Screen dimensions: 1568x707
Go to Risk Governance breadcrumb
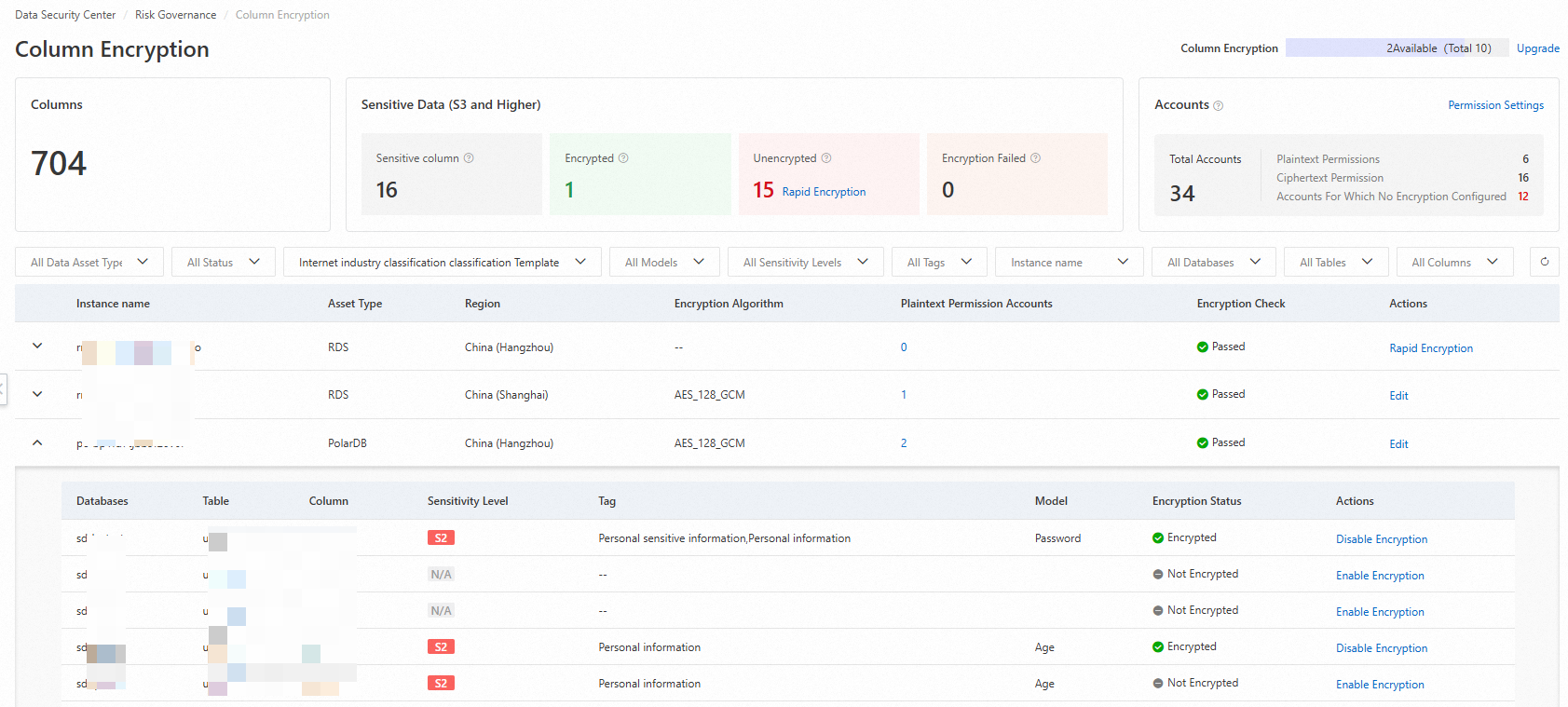175,15
